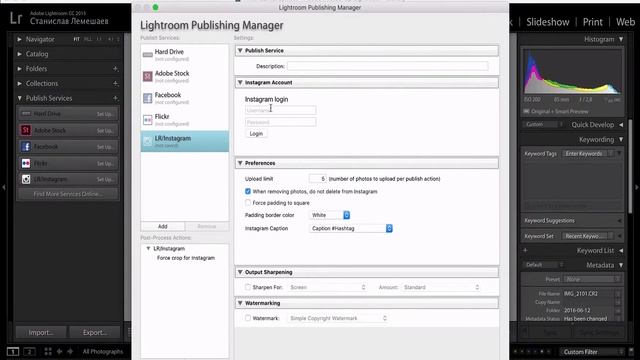
Task: Click green zoom button of Publishing Manager
Action: coord(155,7)
